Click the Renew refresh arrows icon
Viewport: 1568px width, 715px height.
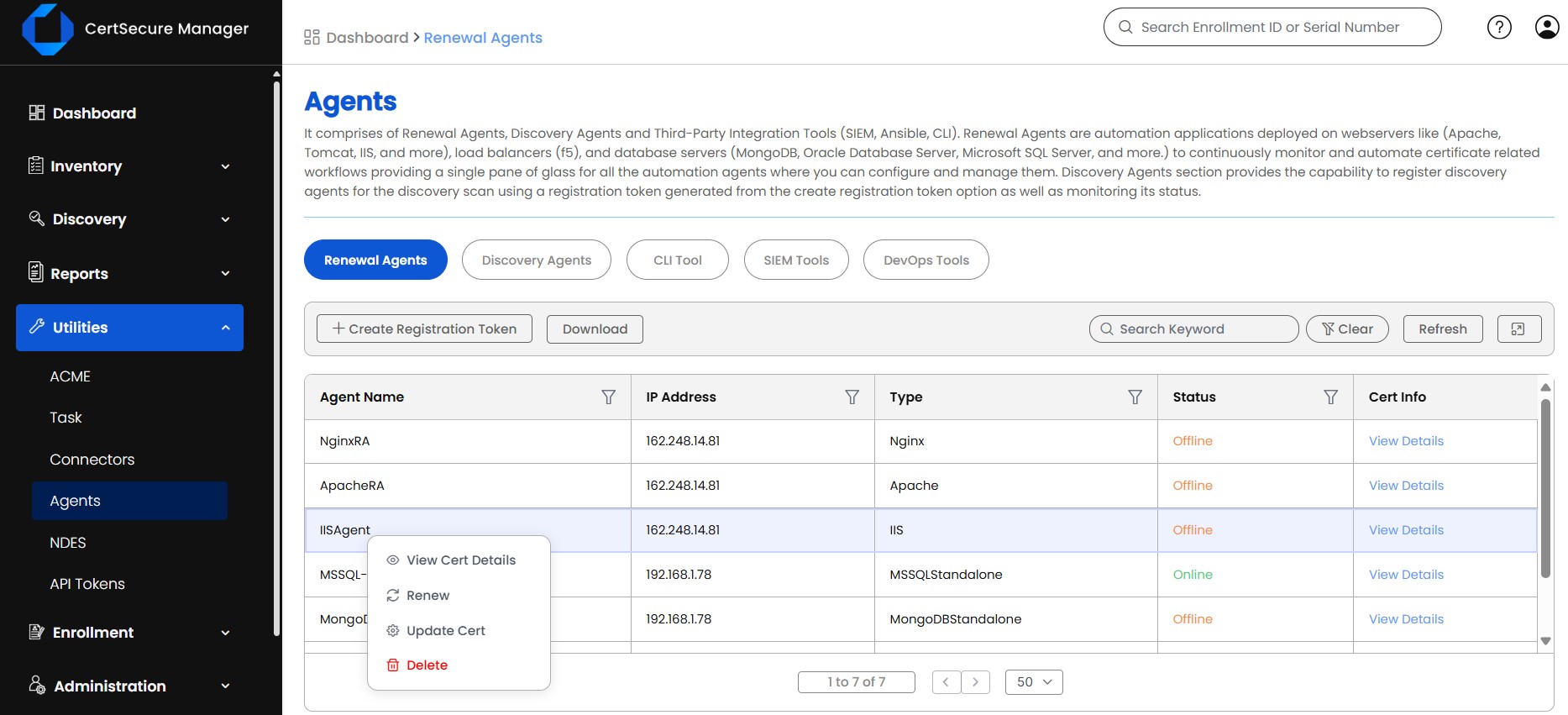392,596
